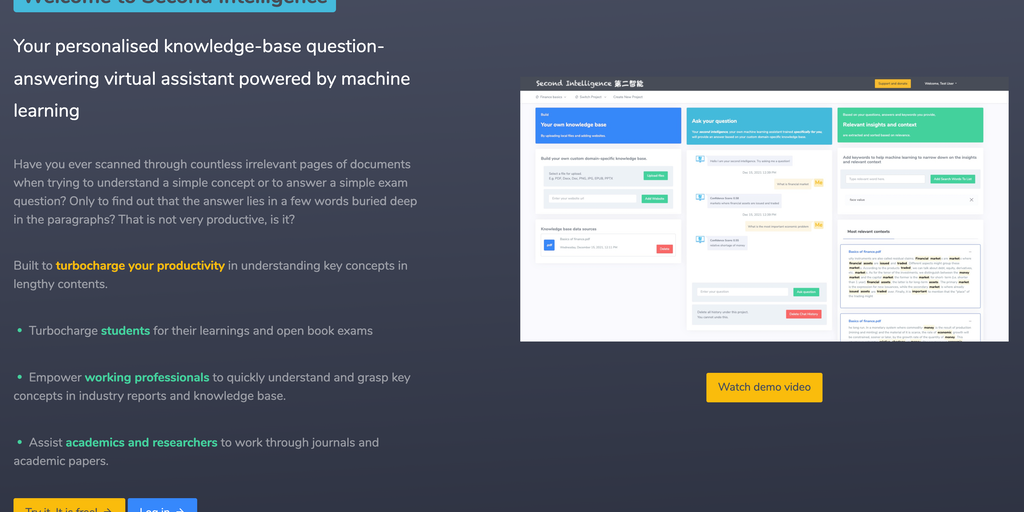Screen dimensions: 1024x512
Task: Collapse the first Basics of finance.pdf context card
Action: [x=970, y=252]
